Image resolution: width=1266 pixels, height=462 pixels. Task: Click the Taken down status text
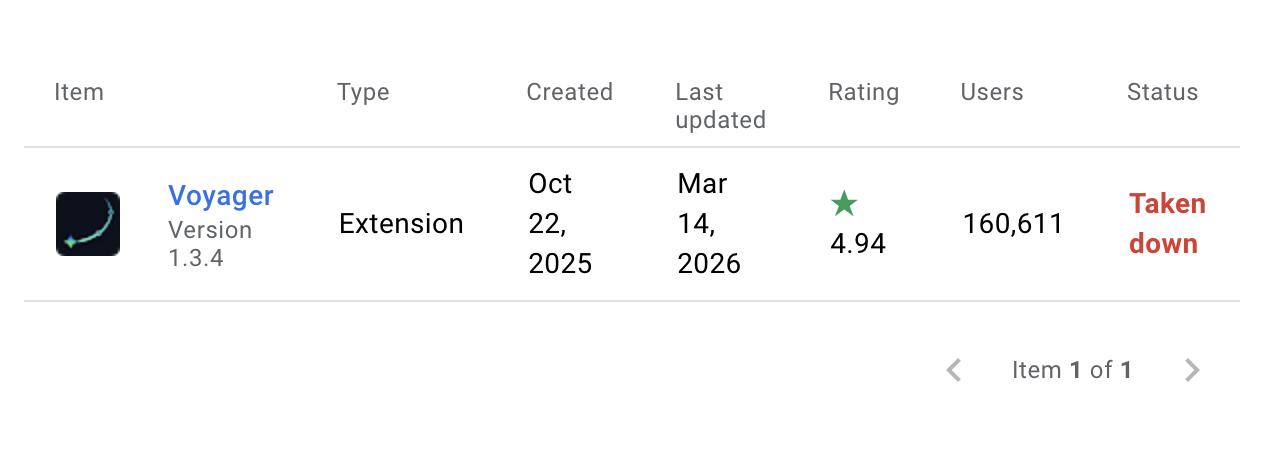click(1167, 224)
